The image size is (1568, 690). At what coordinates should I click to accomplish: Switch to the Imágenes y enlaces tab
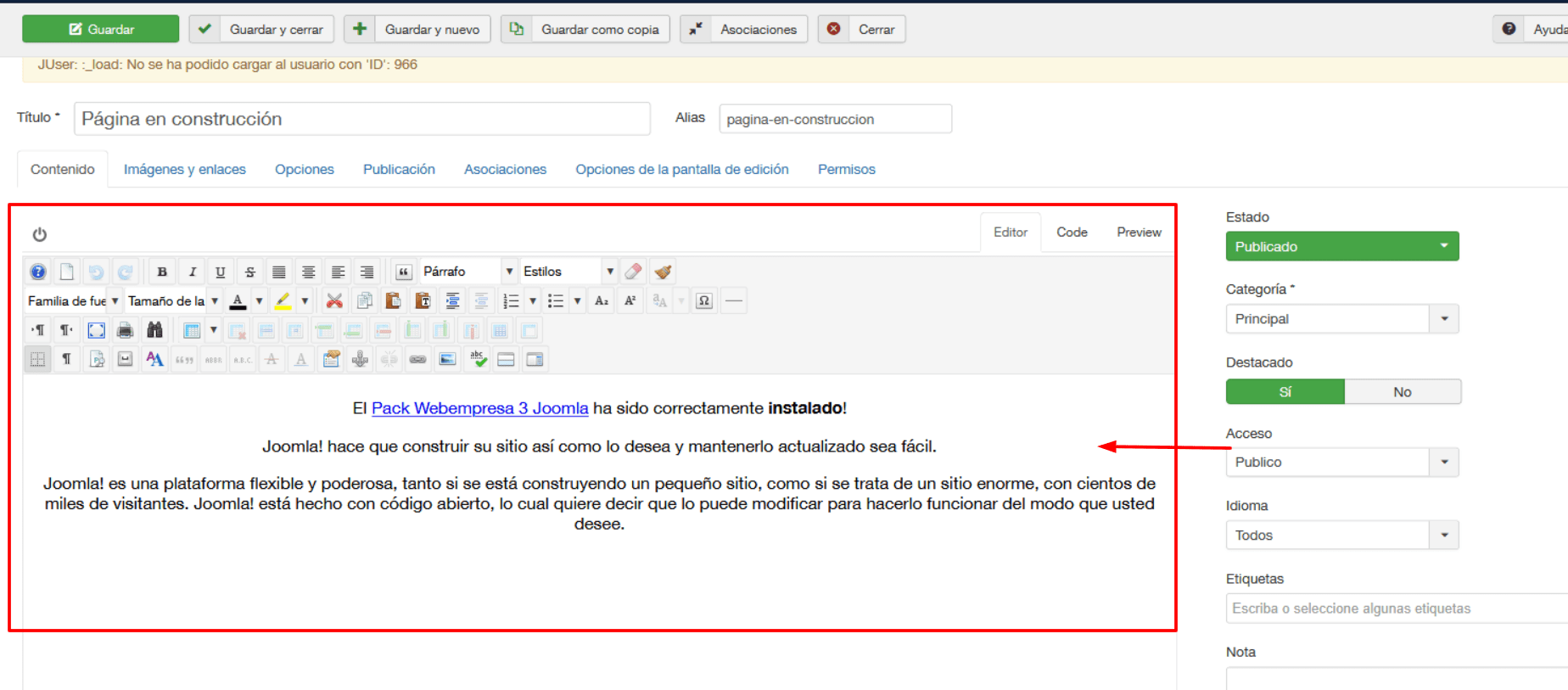(x=184, y=169)
